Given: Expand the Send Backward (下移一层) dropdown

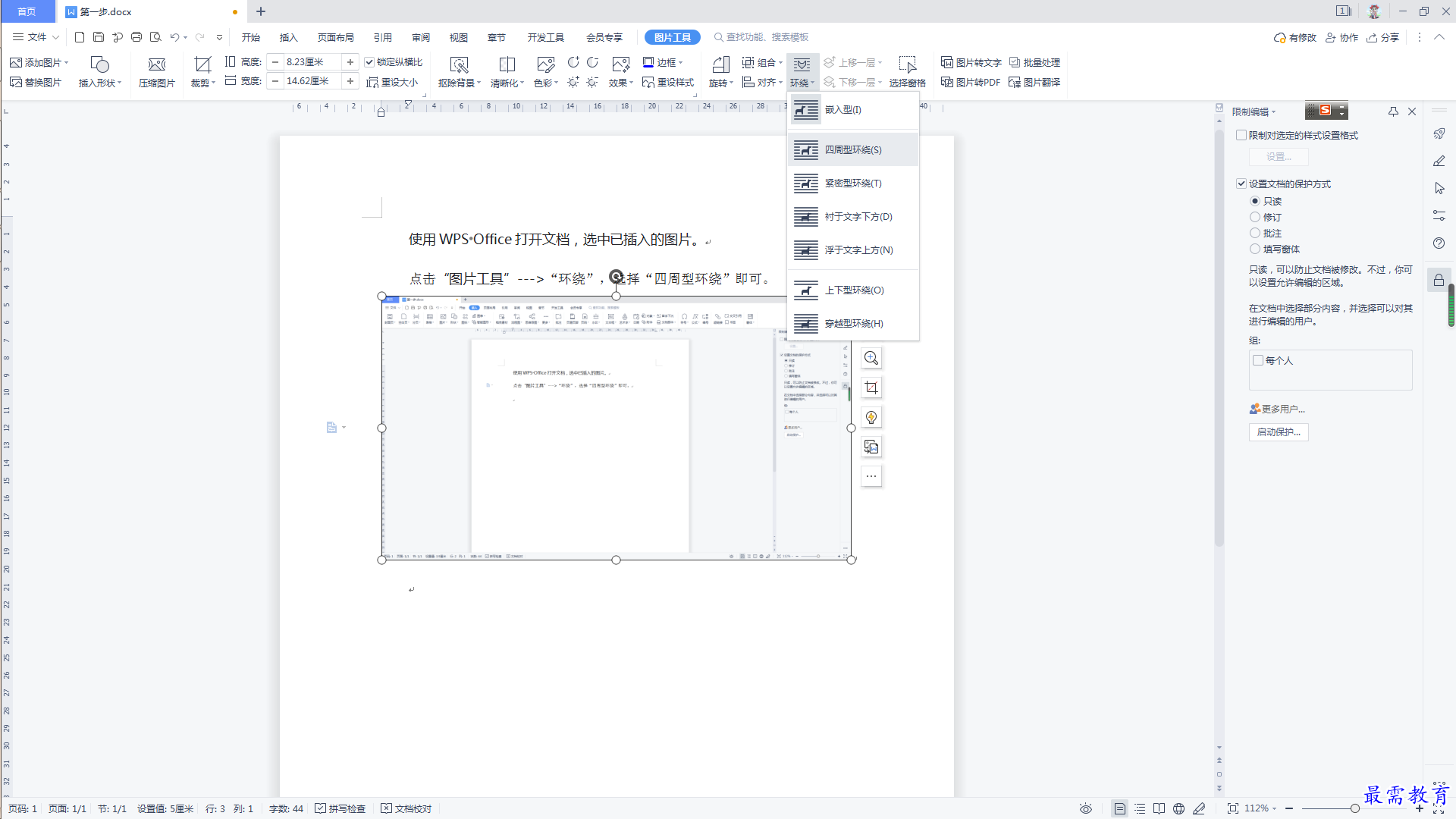Looking at the screenshot, I should pyautogui.click(x=880, y=82).
